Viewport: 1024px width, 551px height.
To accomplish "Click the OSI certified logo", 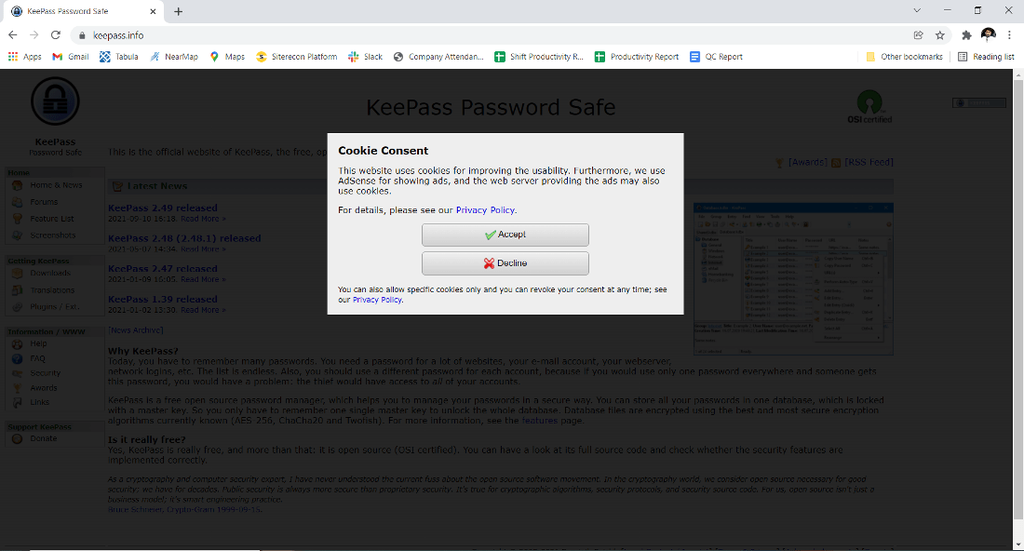I will pyautogui.click(x=869, y=107).
